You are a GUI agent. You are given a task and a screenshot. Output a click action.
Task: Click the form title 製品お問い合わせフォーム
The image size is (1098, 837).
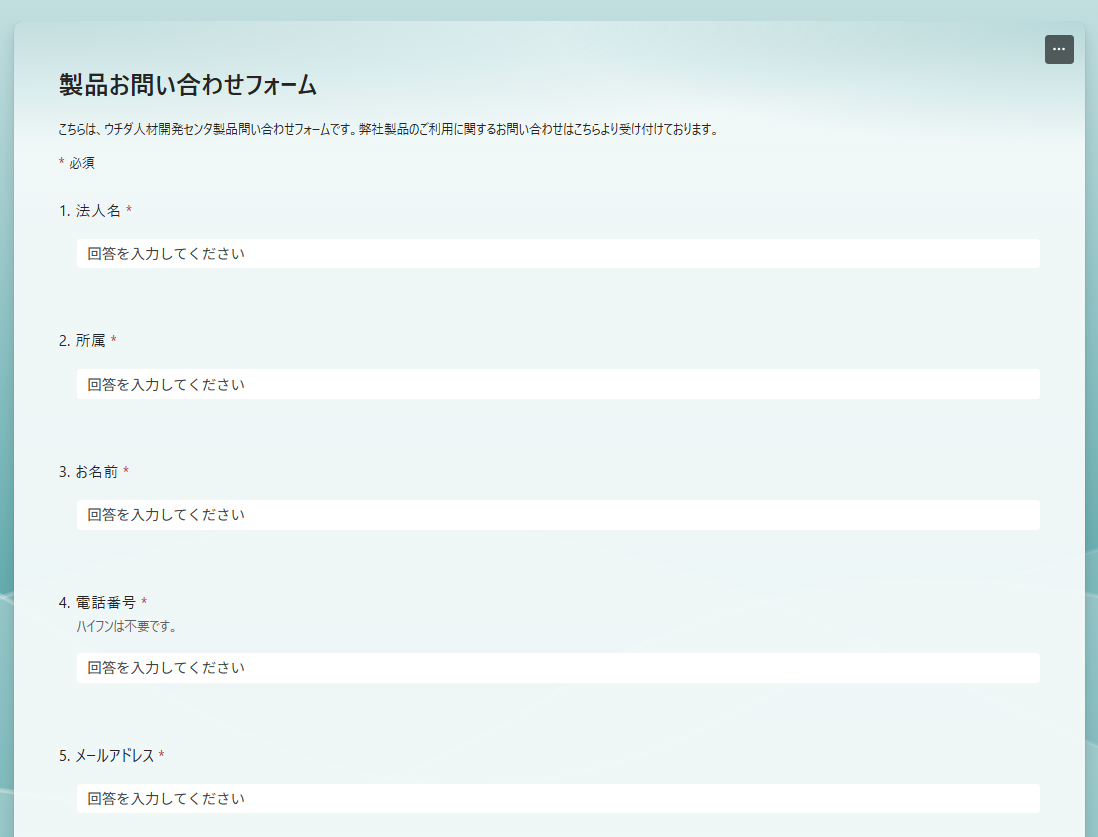pos(188,86)
